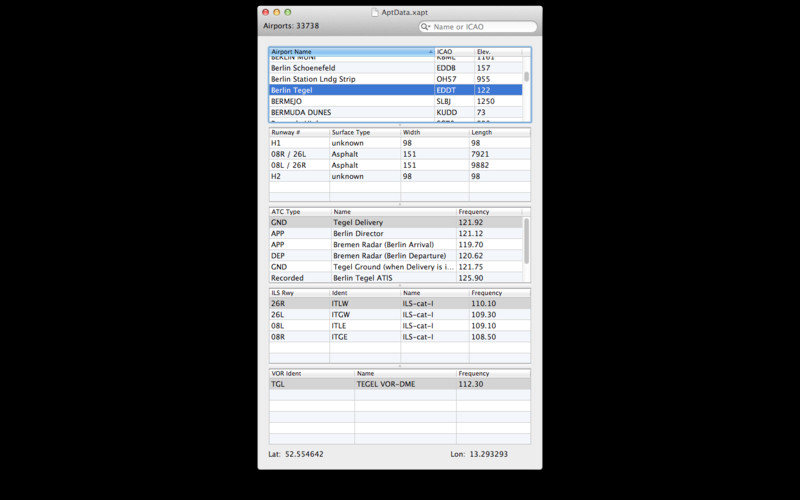Sort by Airport Name column header
This screenshot has height=500, width=800.
point(352,52)
